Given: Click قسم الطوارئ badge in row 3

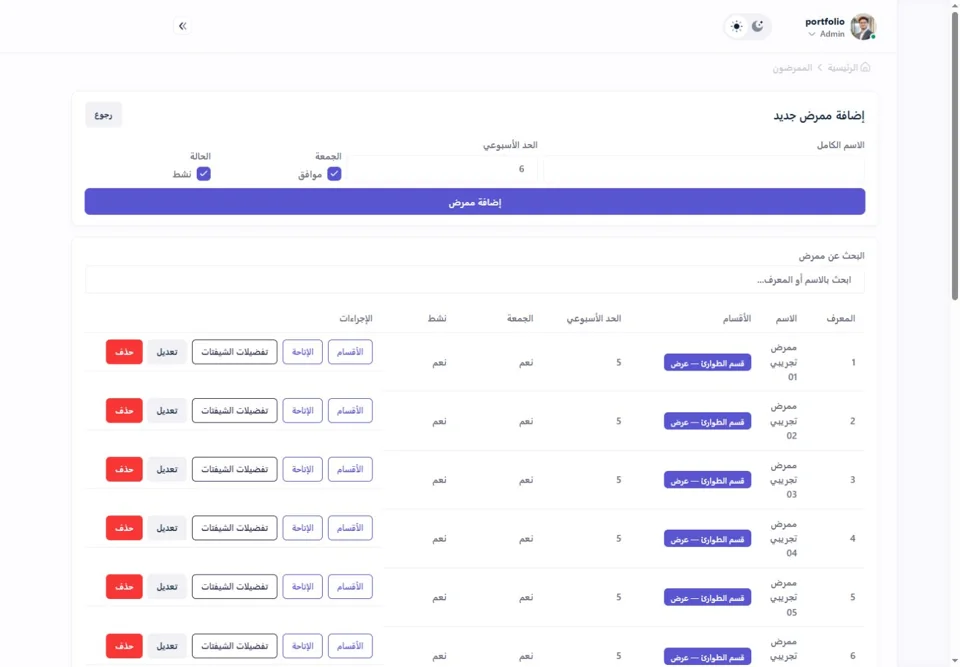Looking at the screenshot, I should [707, 480].
